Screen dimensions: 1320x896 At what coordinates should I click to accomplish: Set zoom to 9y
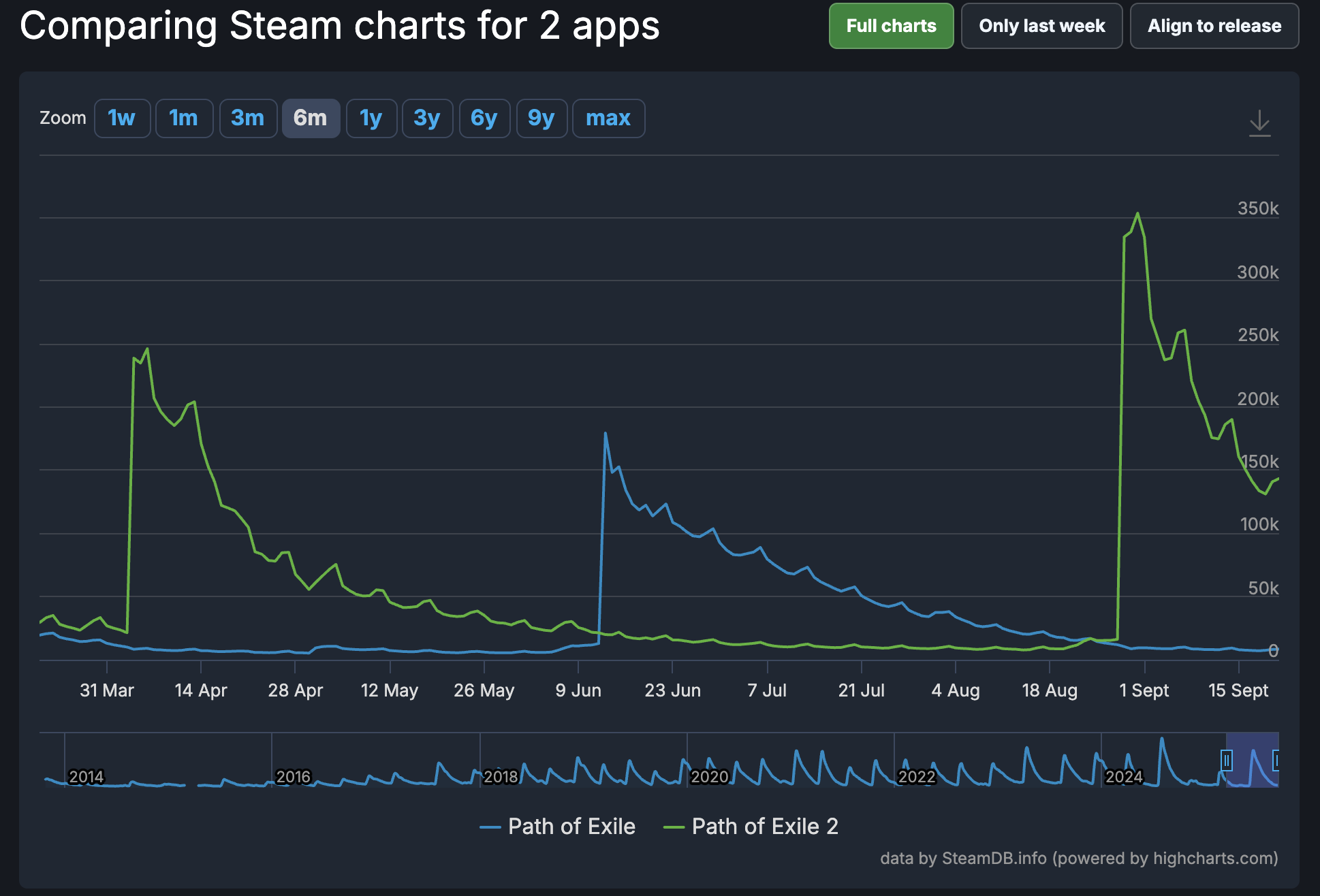[541, 118]
